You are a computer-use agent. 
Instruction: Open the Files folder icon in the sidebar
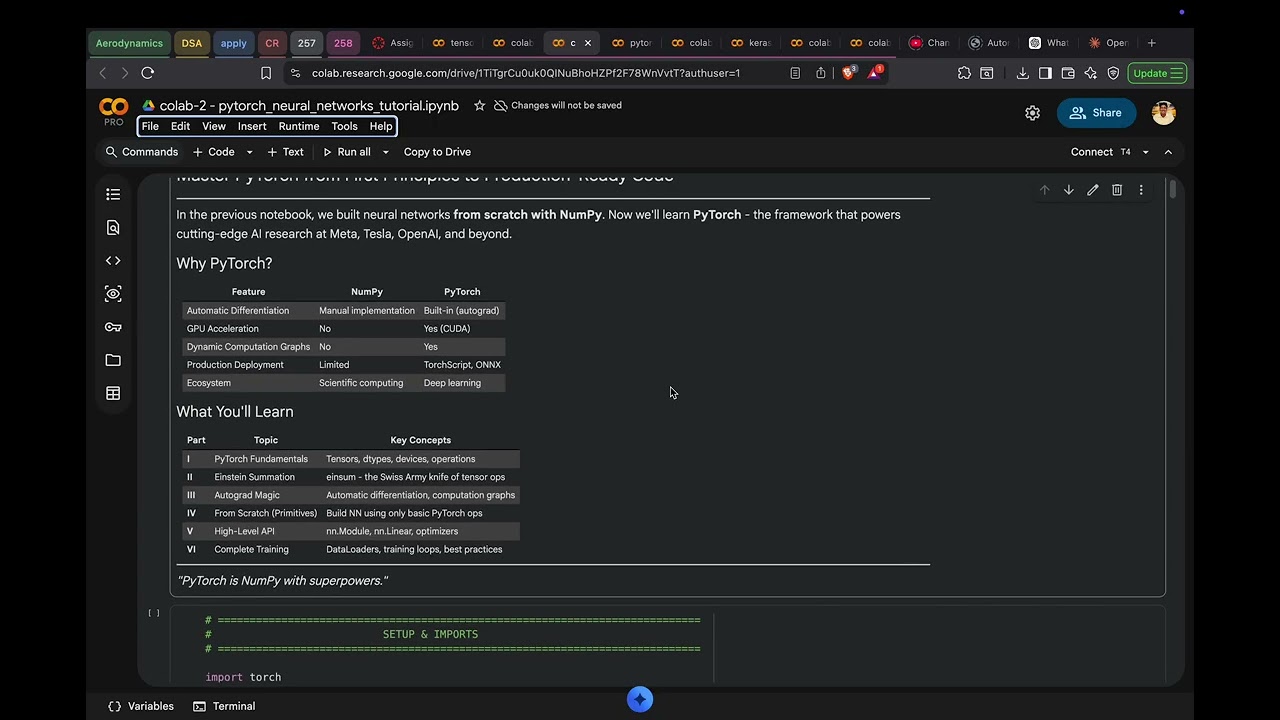pos(113,360)
